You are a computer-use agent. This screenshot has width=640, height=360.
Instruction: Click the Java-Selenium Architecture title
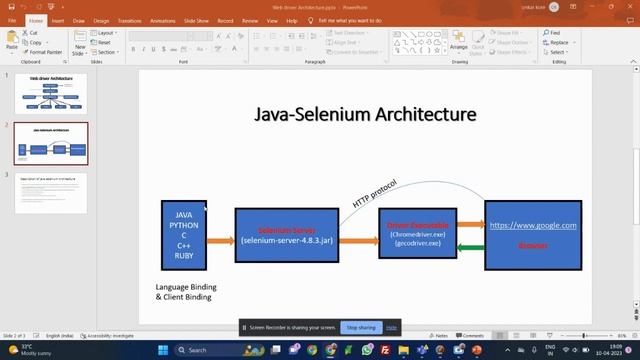tap(365, 114)
